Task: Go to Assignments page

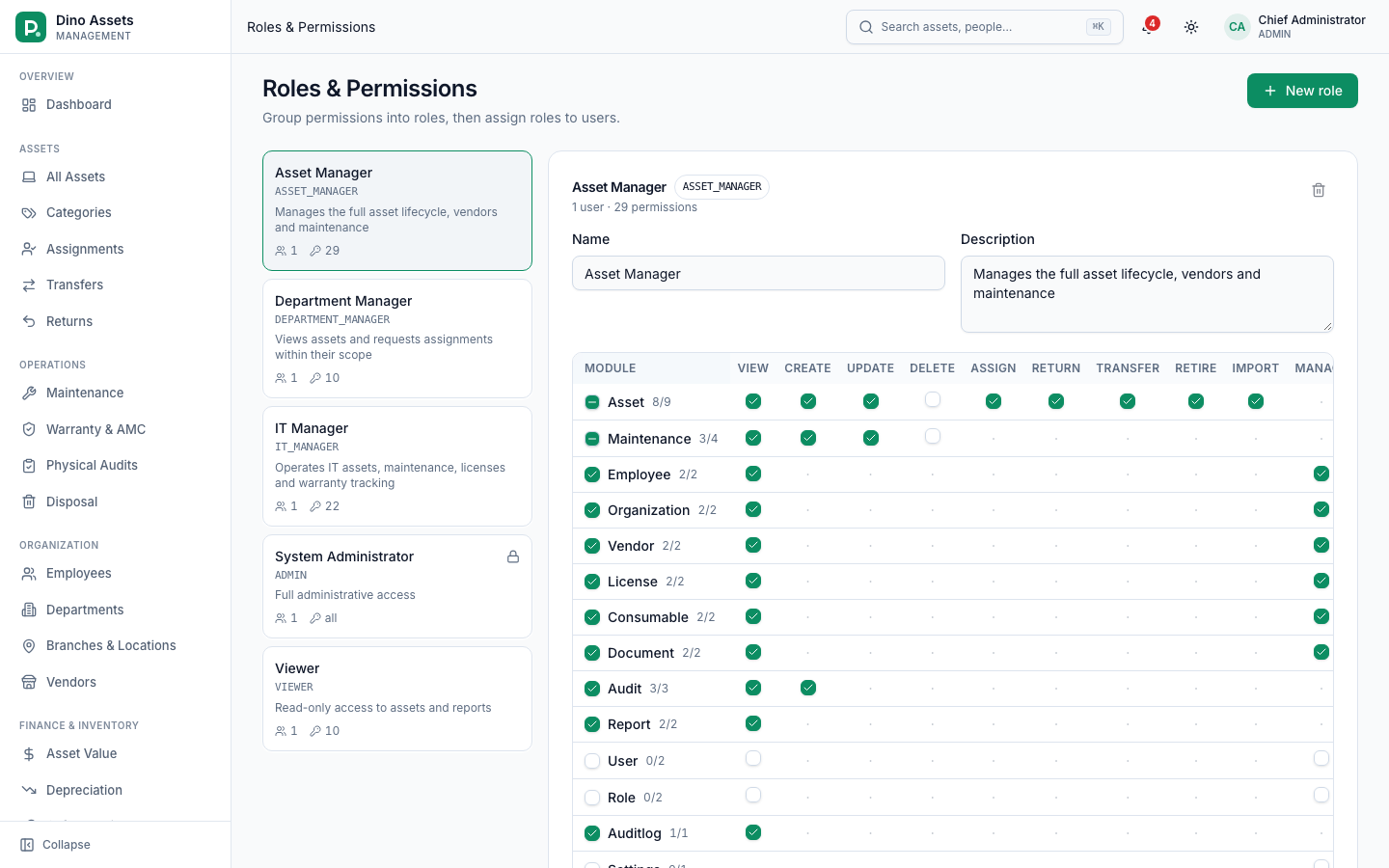Action: [115, 250]
